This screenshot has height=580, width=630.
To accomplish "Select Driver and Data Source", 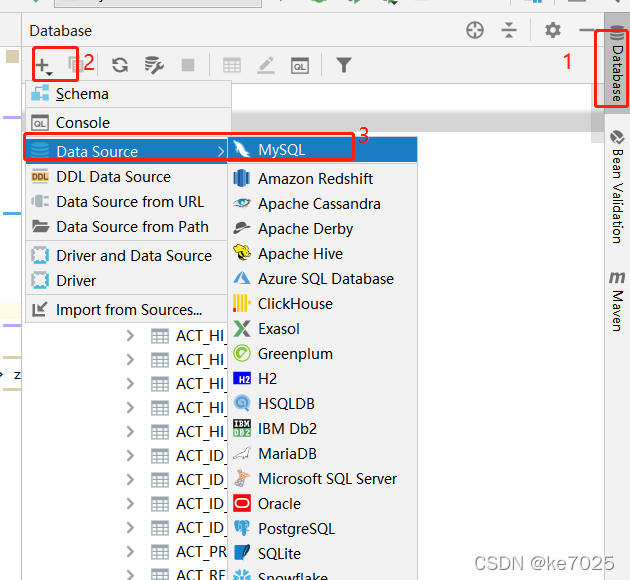I will (127, 255).
